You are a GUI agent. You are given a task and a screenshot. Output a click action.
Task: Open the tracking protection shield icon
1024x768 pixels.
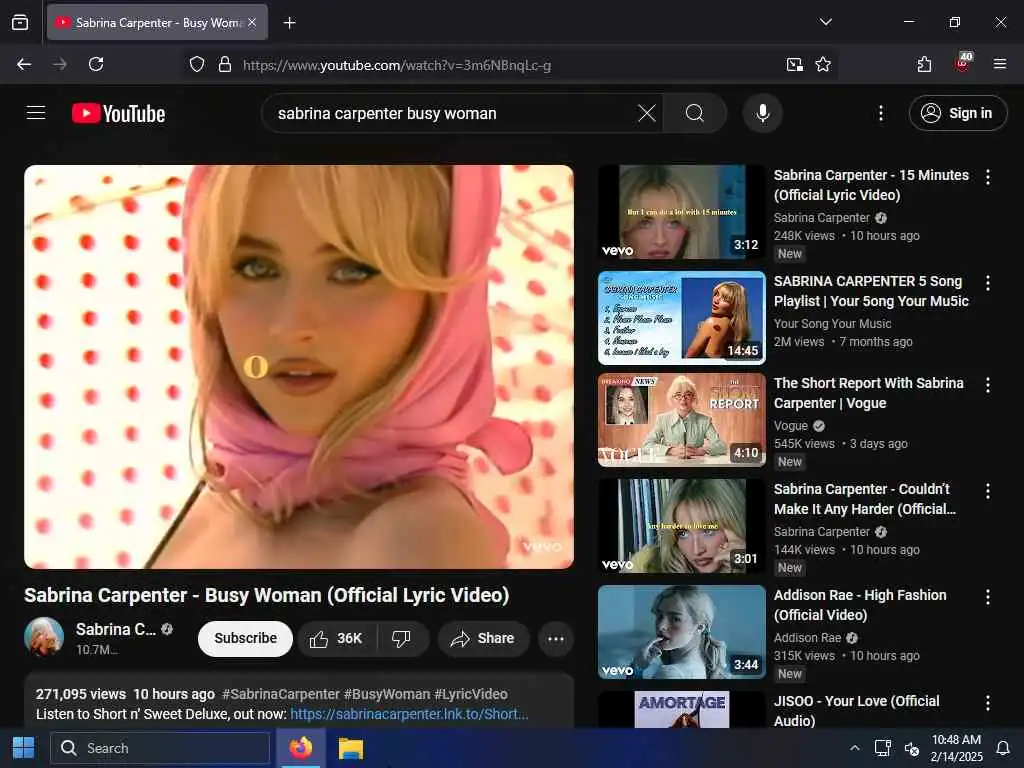click(x=197, y=64)
